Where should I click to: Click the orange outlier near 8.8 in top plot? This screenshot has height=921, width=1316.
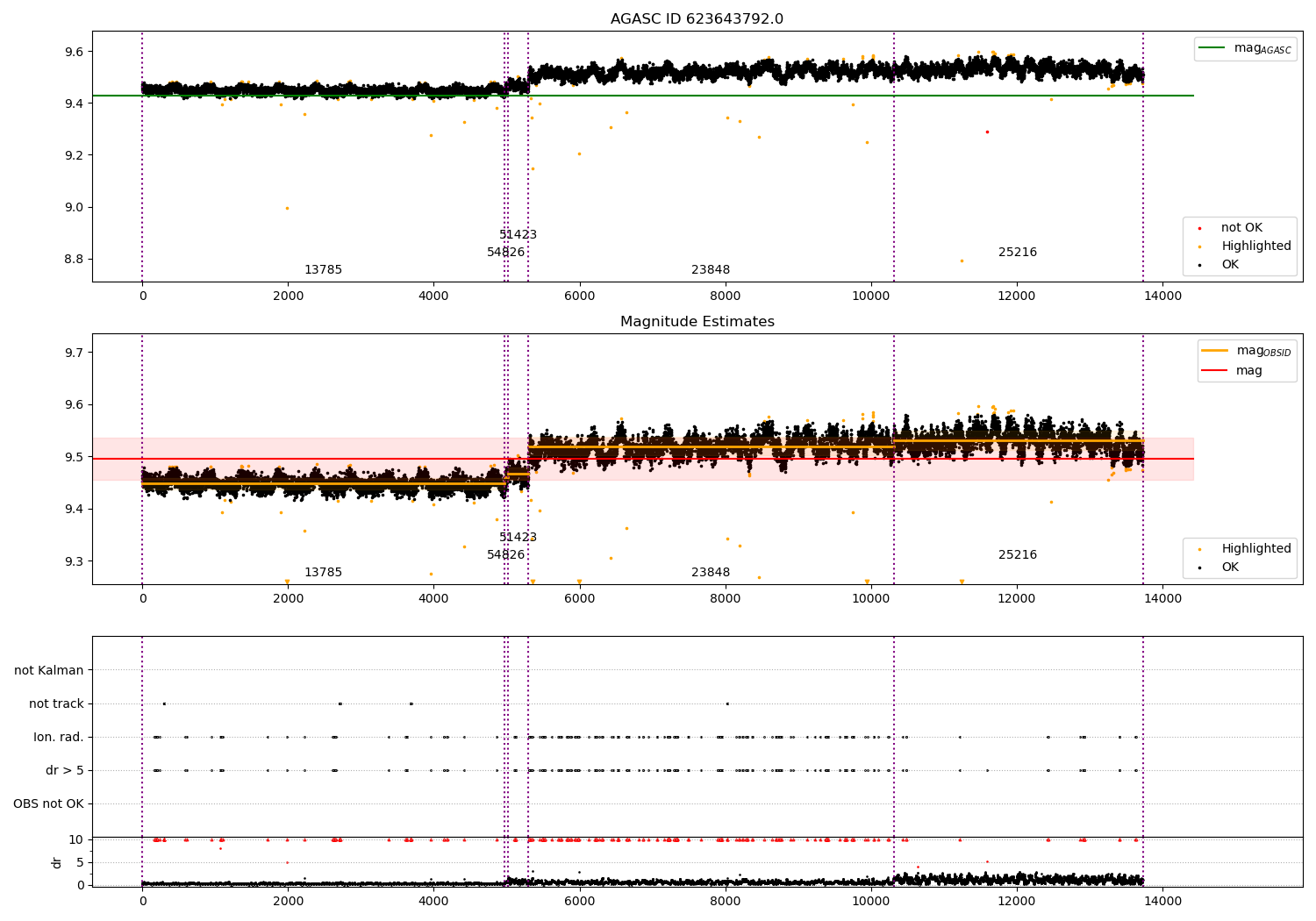(962, 261)
